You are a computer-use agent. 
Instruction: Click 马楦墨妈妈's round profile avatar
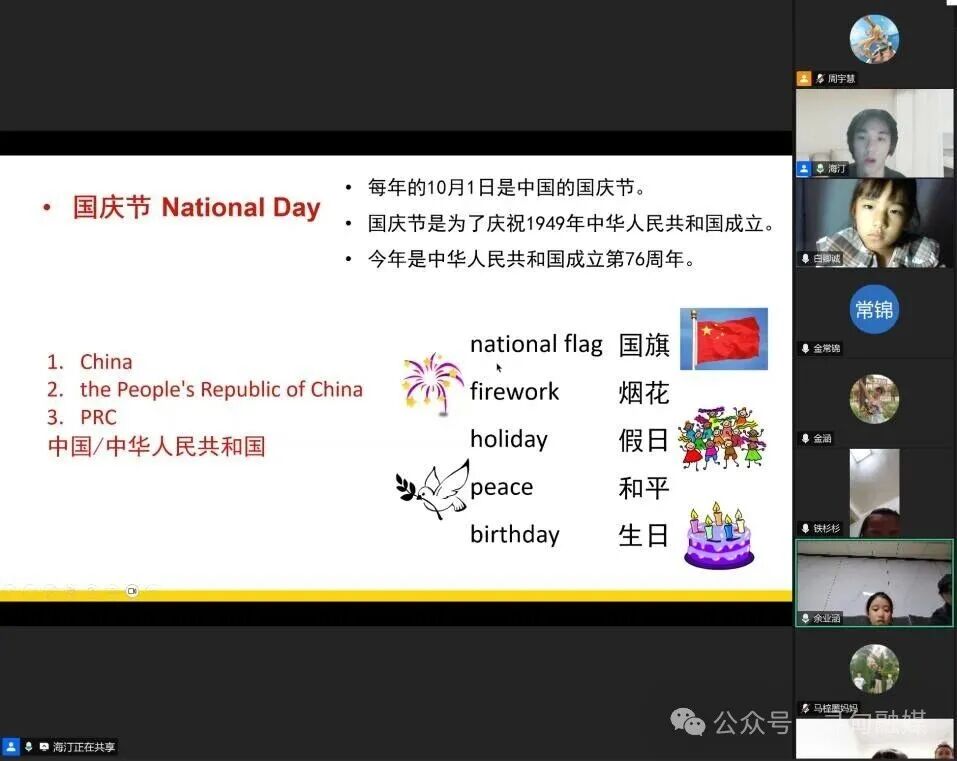click(874, 669)
